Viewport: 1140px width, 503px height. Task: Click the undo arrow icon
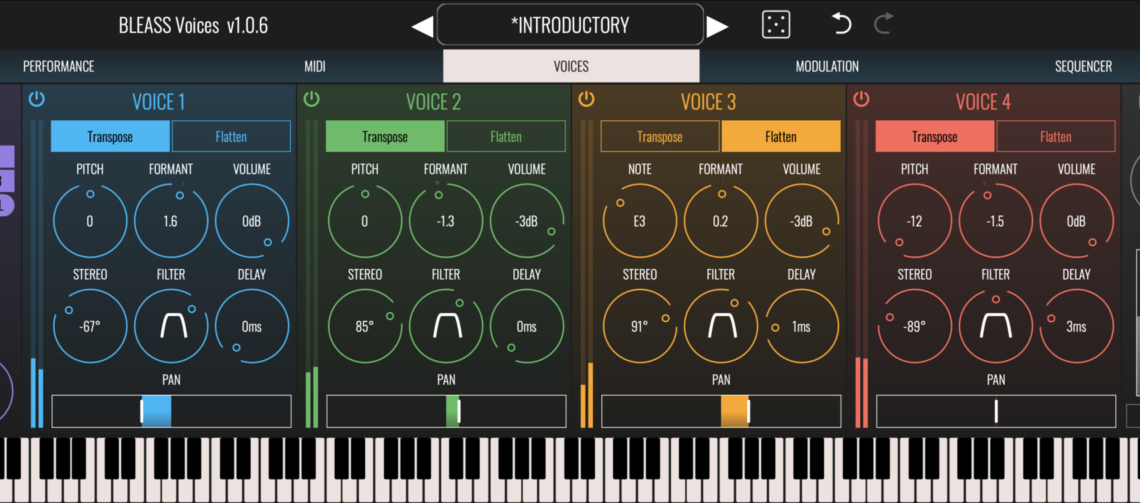pos(842,24)
